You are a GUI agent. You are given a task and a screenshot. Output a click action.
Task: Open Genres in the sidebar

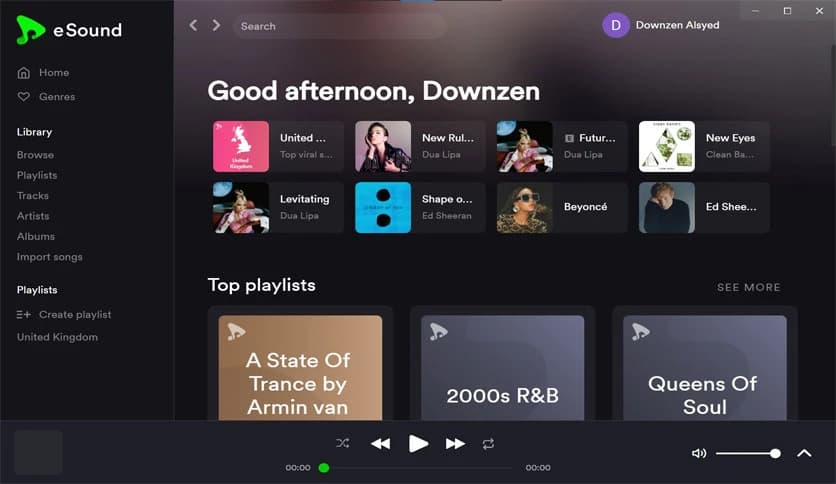[57, 96]
